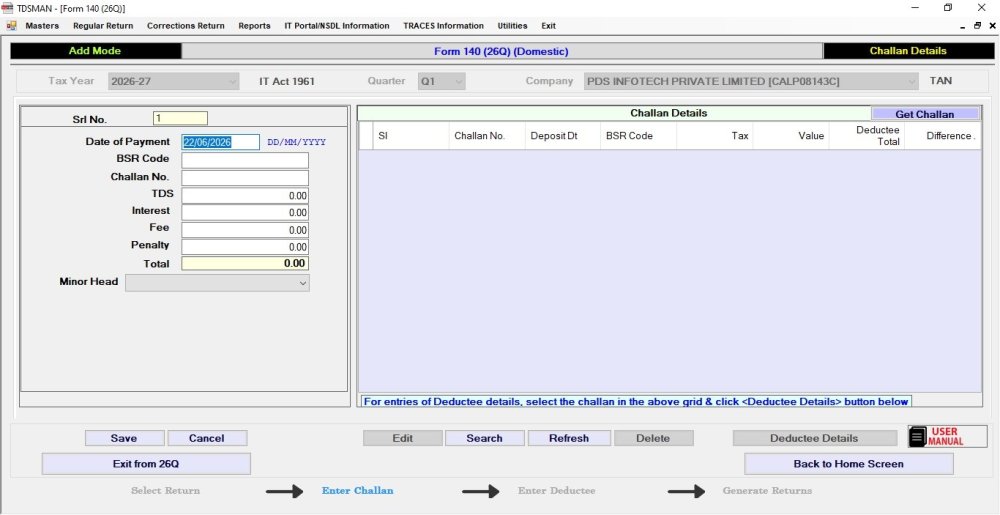This screenshot has width=1000, height=515.
Task: Expand the Company dropdown
Action: point(912,82)
